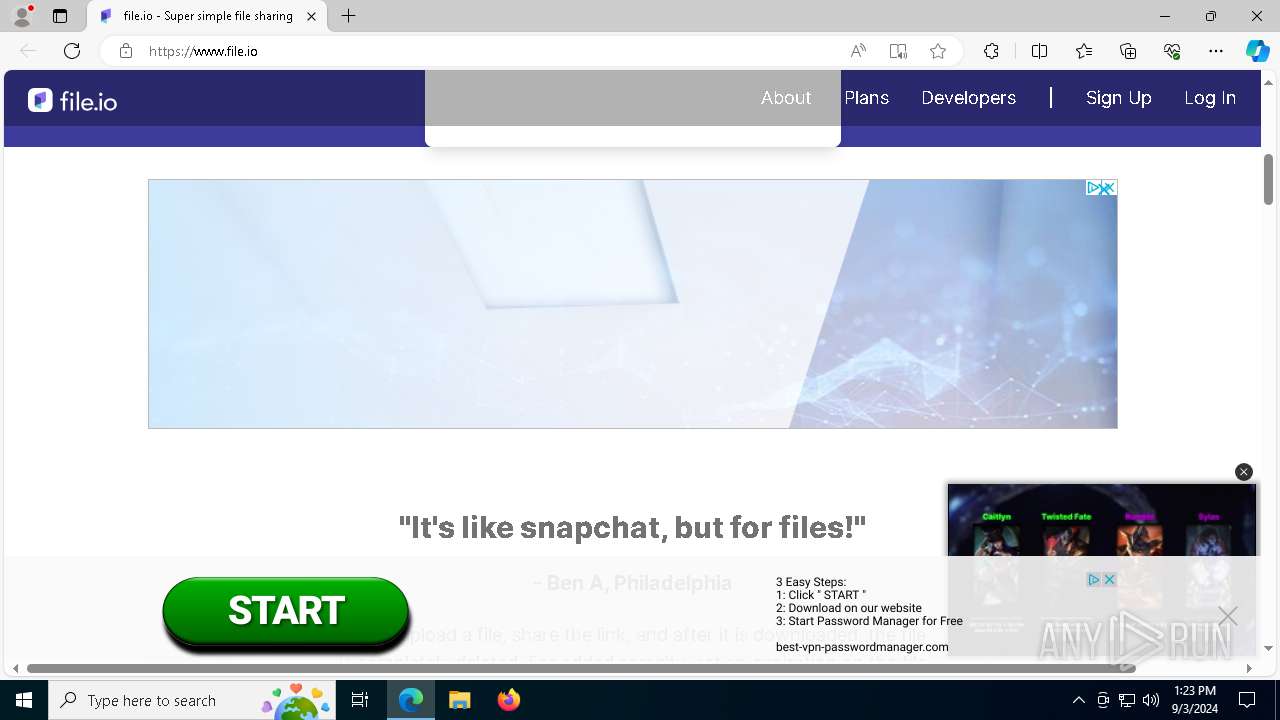Click the green START button
The image size is (1280, 720).
pyautogui.click(x=286, y=611)
